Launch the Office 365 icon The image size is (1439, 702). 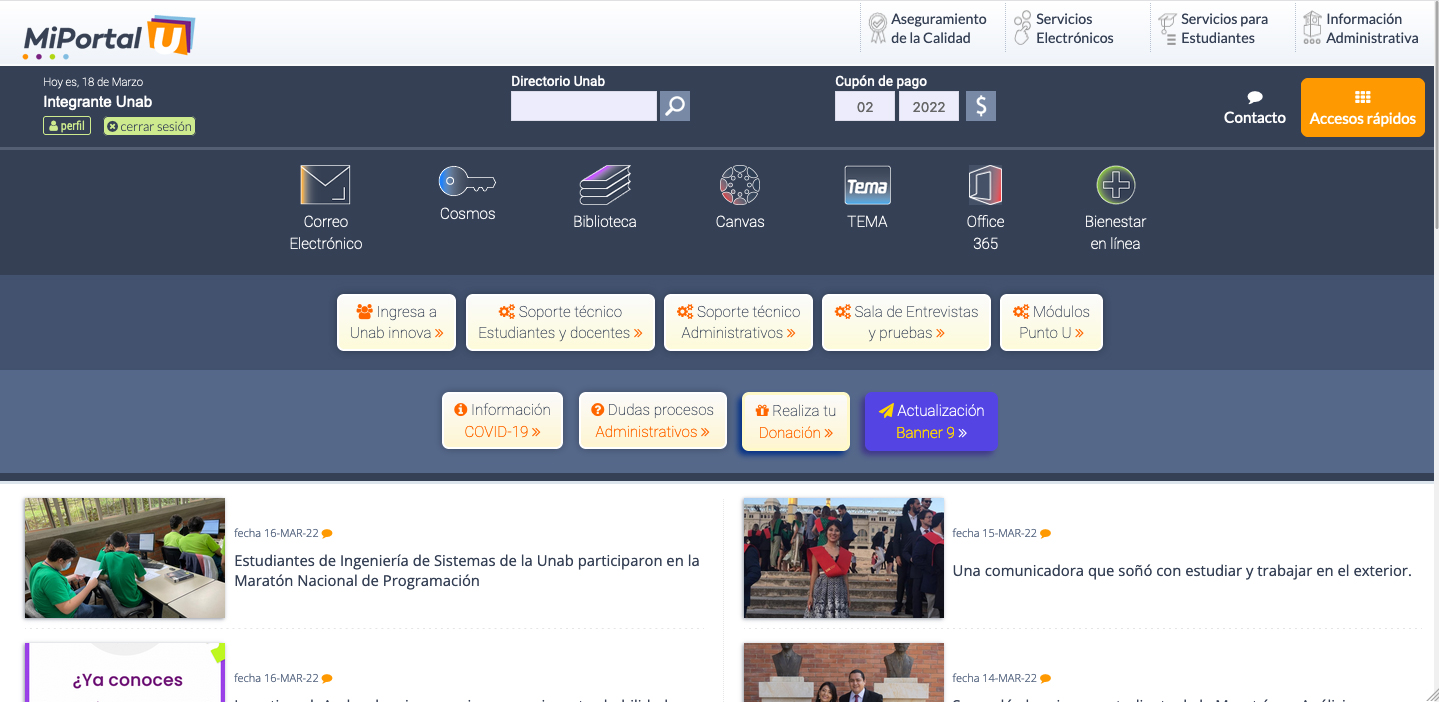pyautogui.click(x=985, y=186)
